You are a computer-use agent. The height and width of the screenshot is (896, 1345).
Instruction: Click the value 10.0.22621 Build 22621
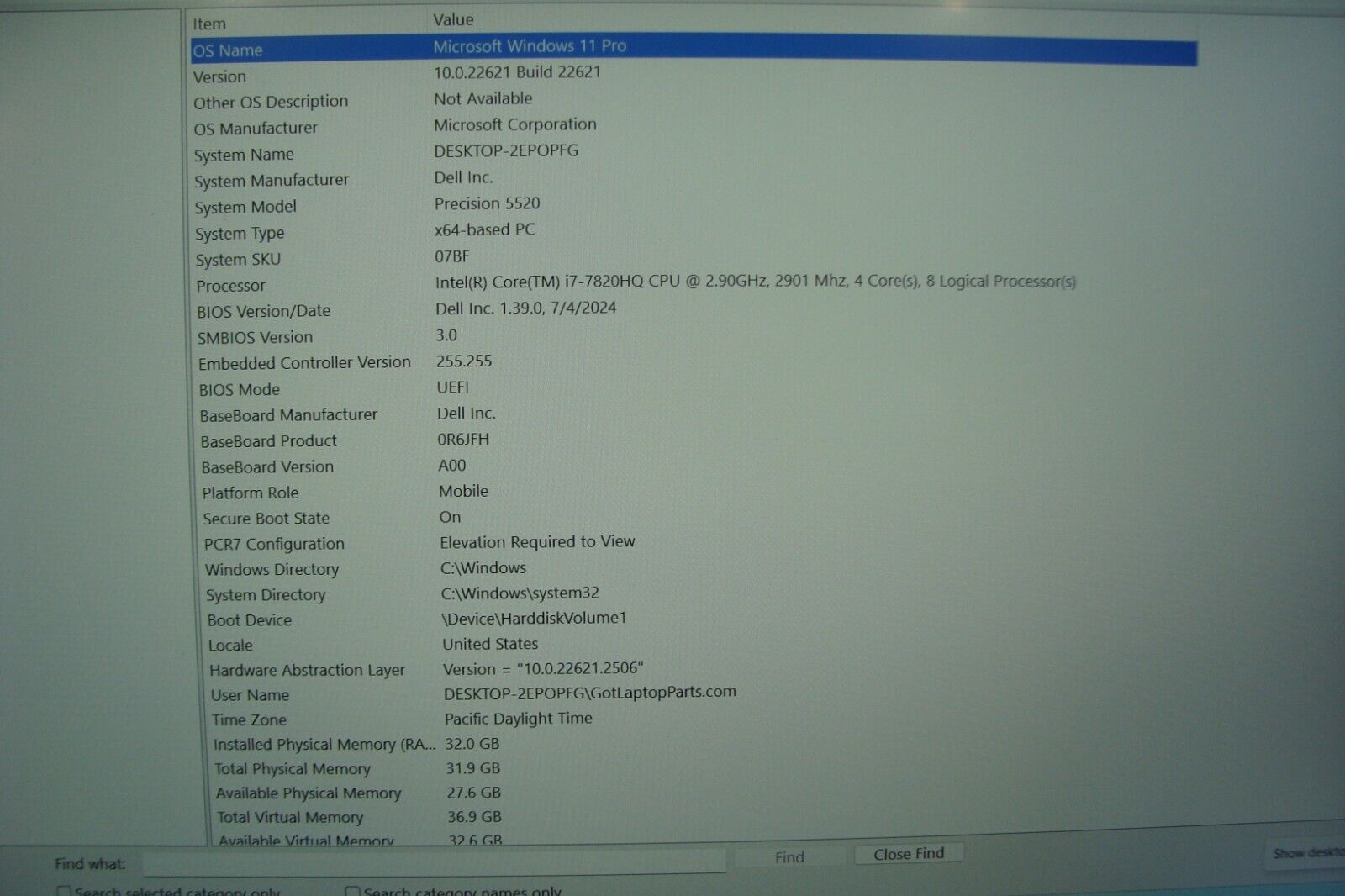click(x=517, y=72)
